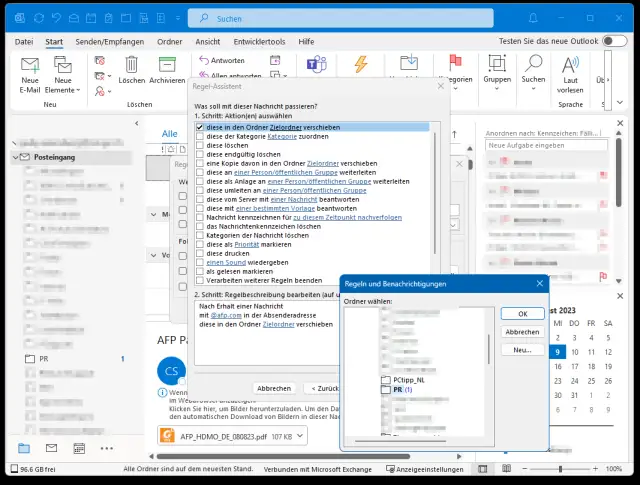Enable 'als gelesen markieren' checkbox

click(x=201, y=271)
